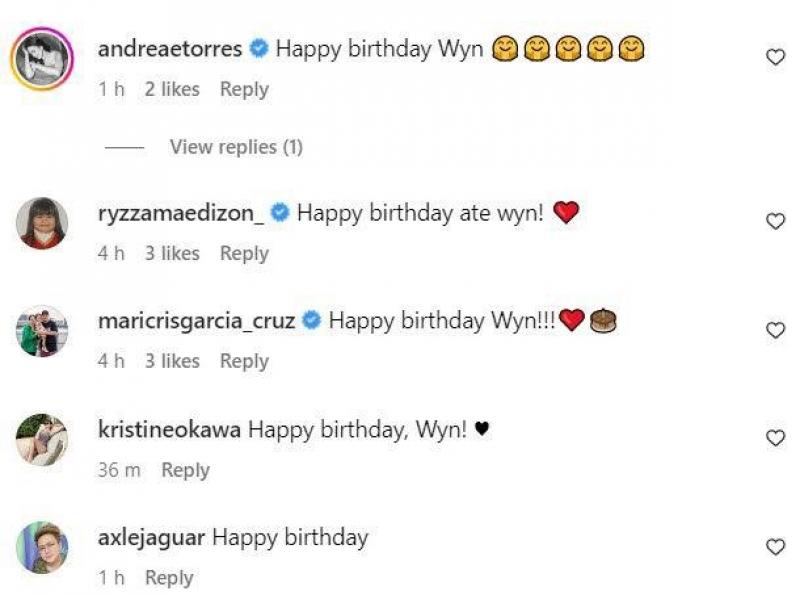Reply to andreaetorres's comment
Image resolution: width=800 pixels, height=595 pixels.
pos(244,89)
